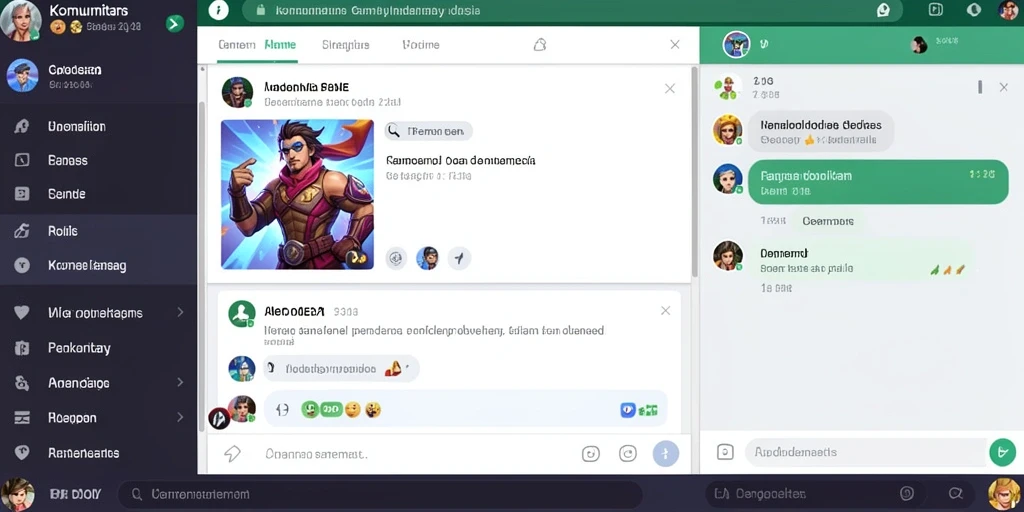This screenshot has height=512, width=1024.
Task: Dismiss the Modonhila post card
Action: click(669, 89)
